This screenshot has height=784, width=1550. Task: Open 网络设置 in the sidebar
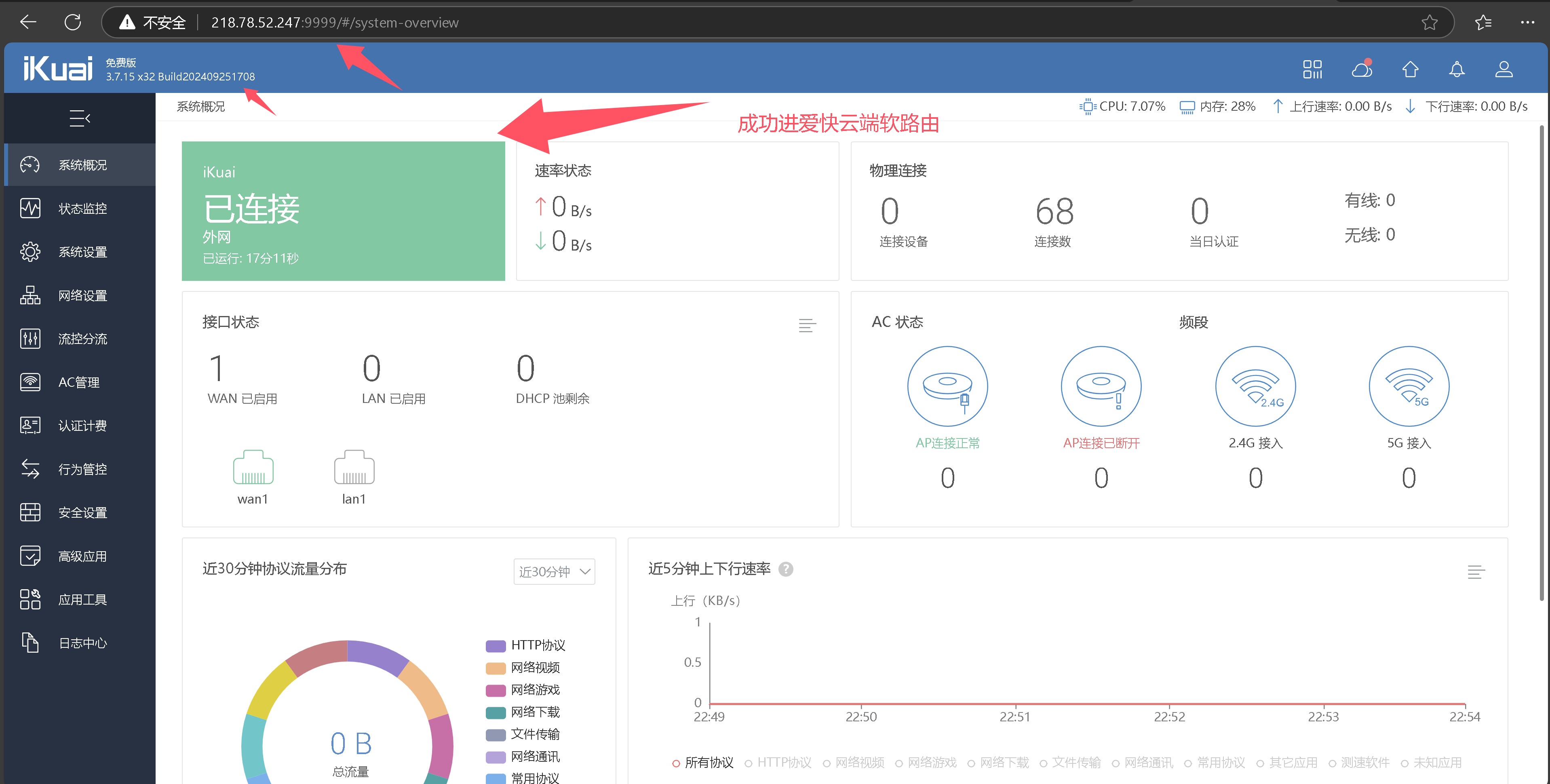(x=80, y=295)
